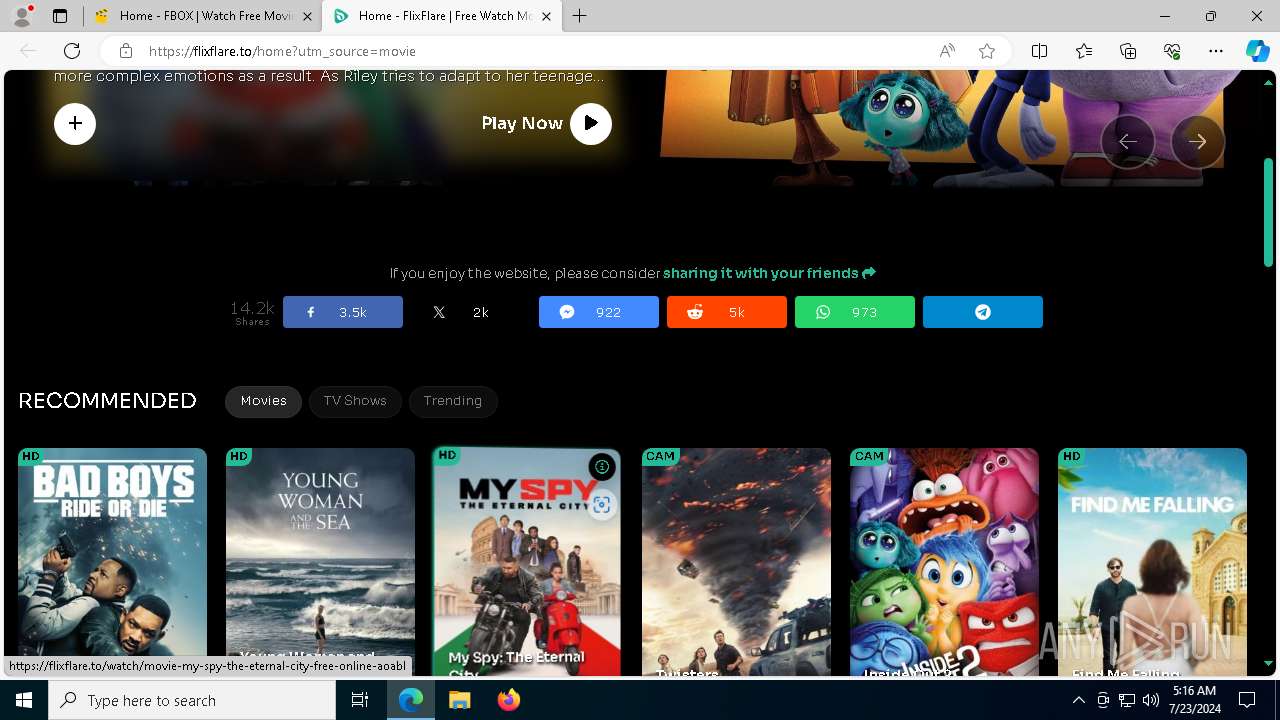This screenshot has height=720, width=1280.
Task: Click page vertical scrollbar thumb
Action: coord(1268,212)
